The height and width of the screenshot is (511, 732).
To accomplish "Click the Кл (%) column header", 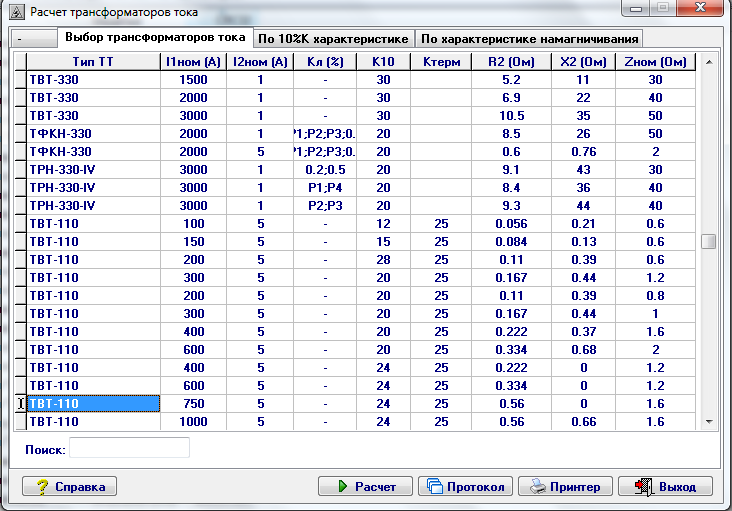I will (325, 62).
